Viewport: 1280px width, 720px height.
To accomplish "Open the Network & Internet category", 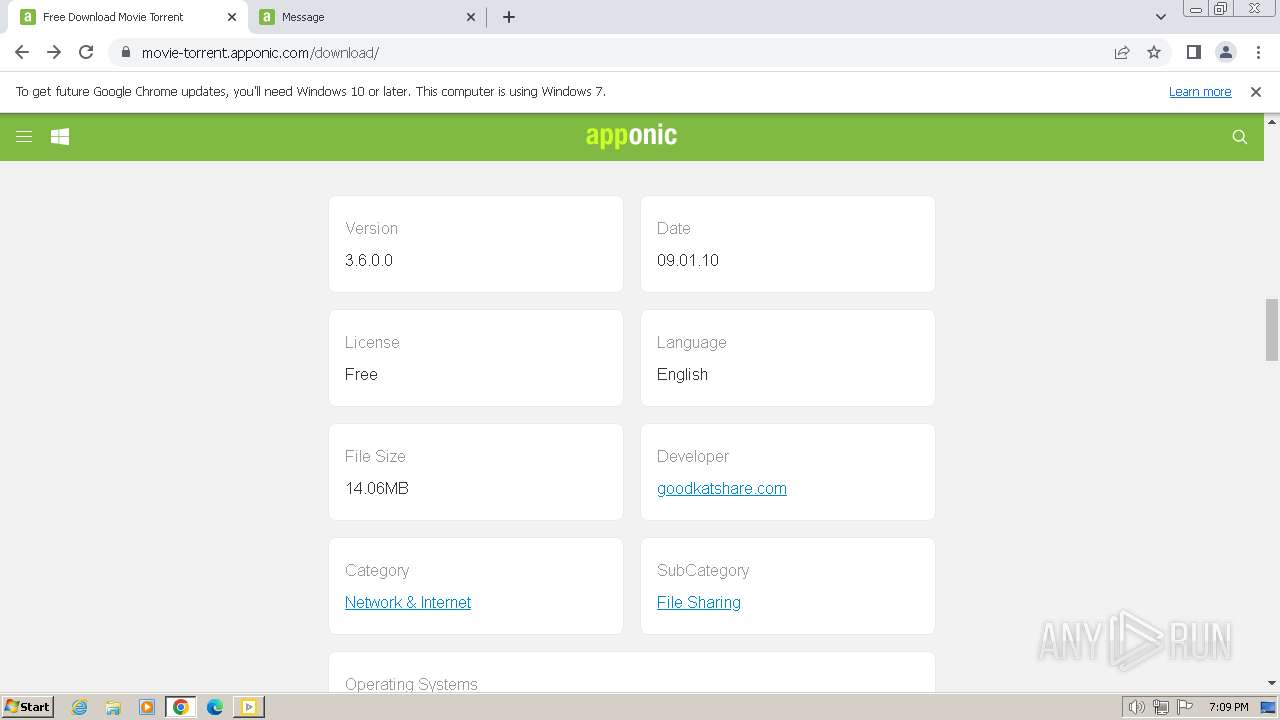I will click(408, 602).
